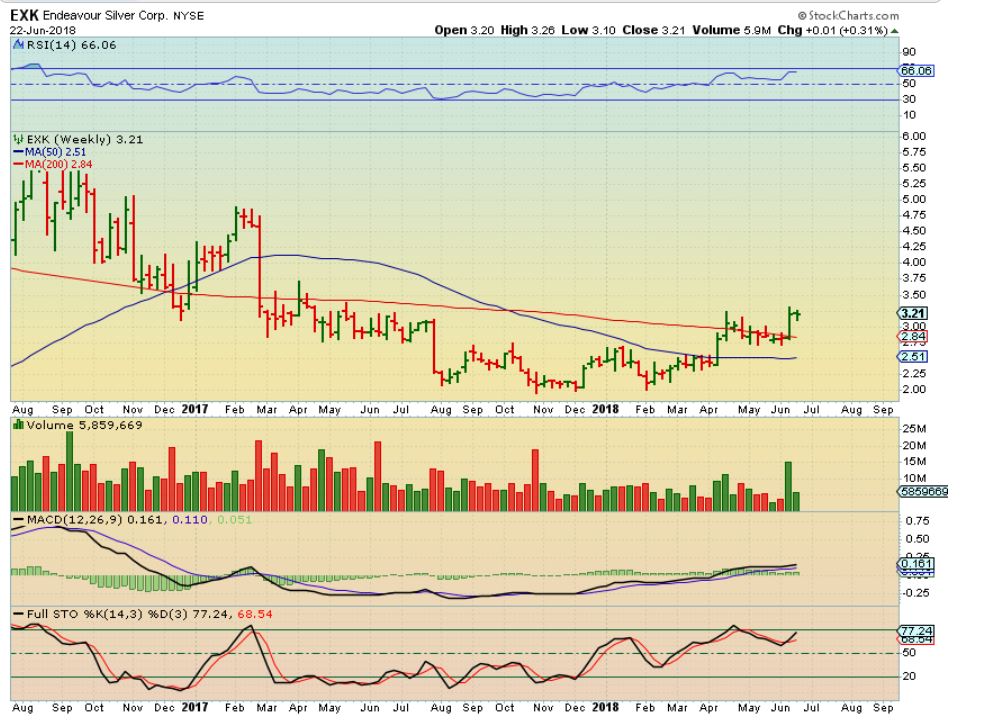Click the green 0.051 MACD histogram value
The width and height of the screenshot is (982, 720).
(x=235, y=520)
